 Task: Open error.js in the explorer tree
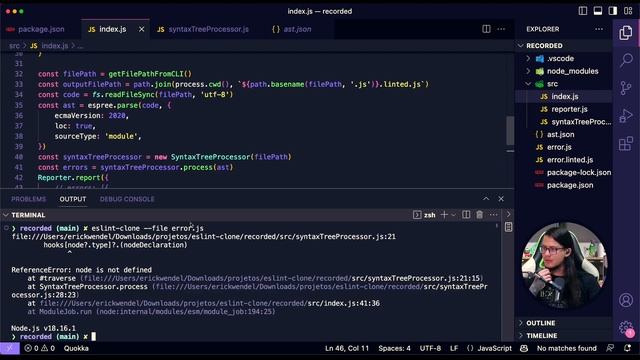pos(563,147)
